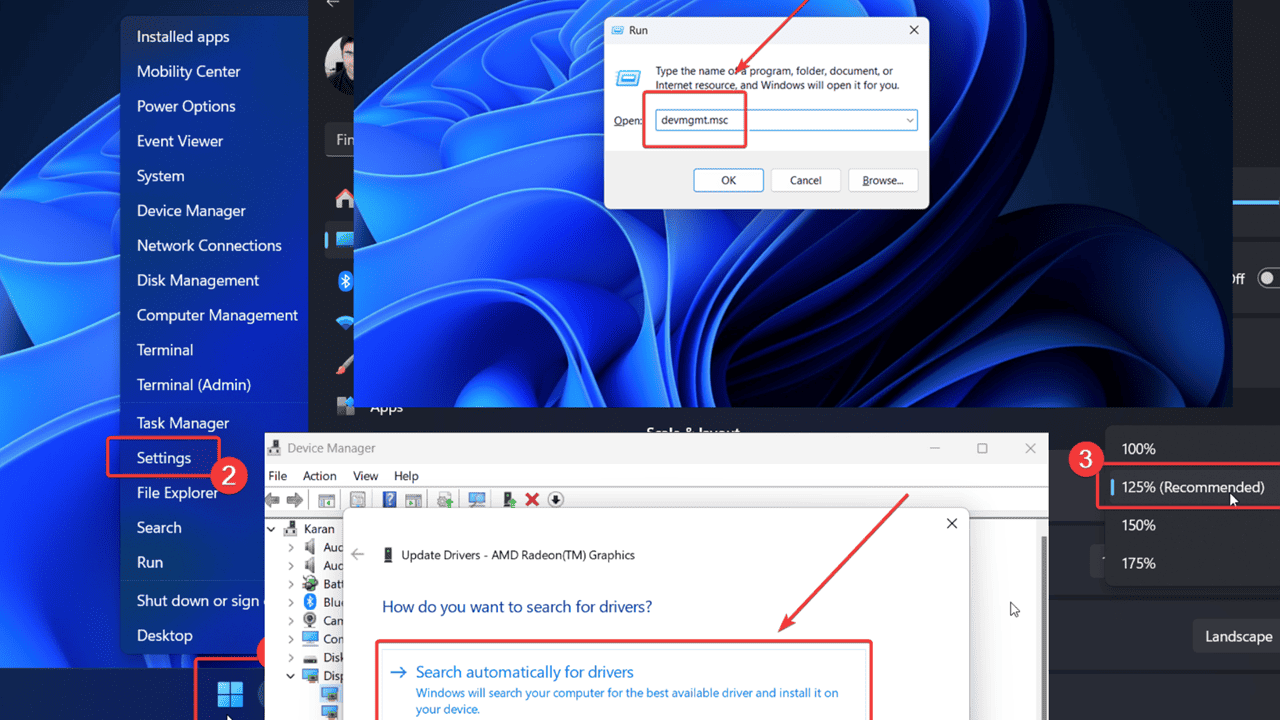
Task: Click the Back arrow in Device Manager toolbar
Action: tap(273, 500)
